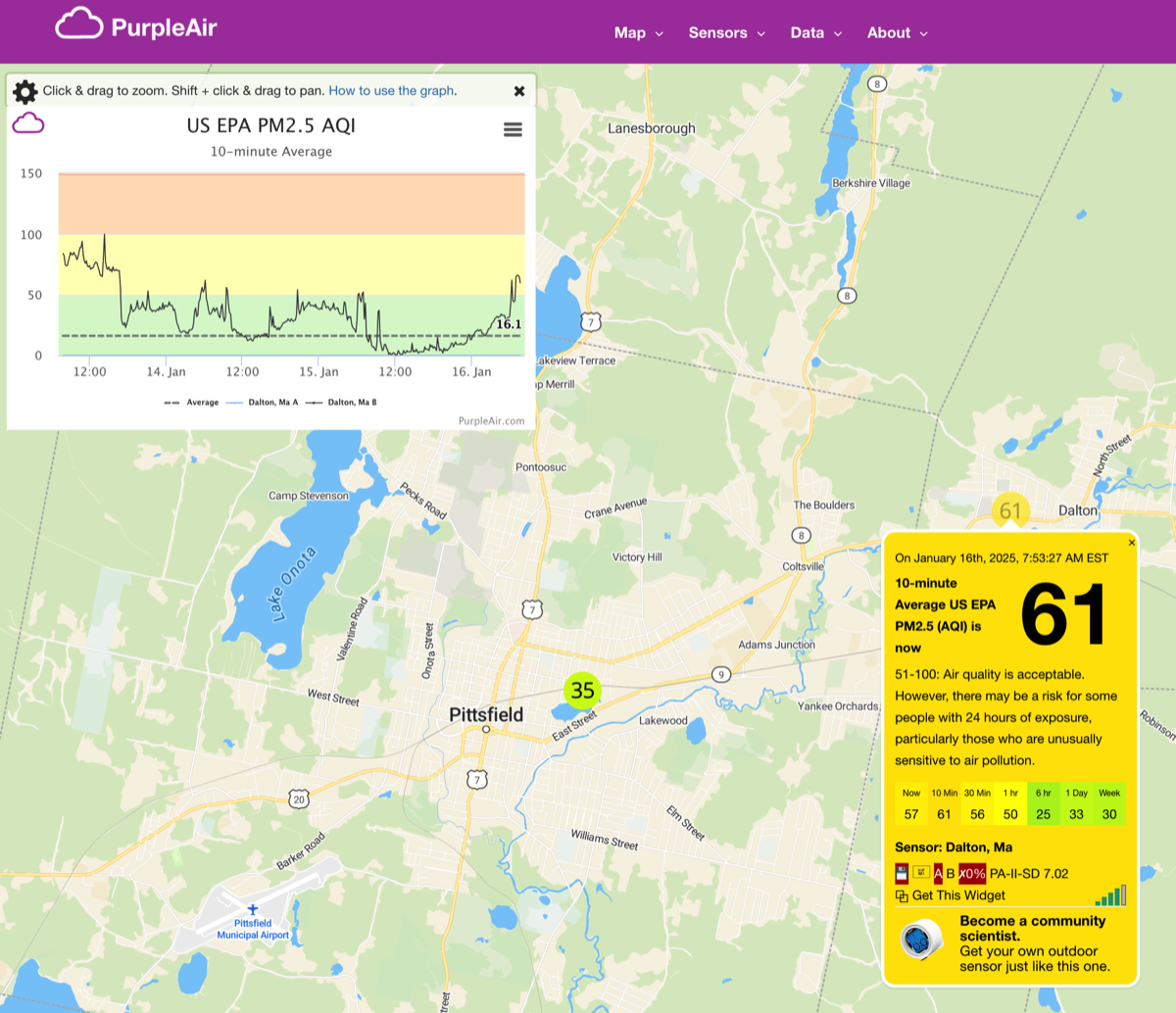The height and width of the screenshot is (1013, 1176).
Task: Select the 6 hr average color cell
Action: 1044,804
